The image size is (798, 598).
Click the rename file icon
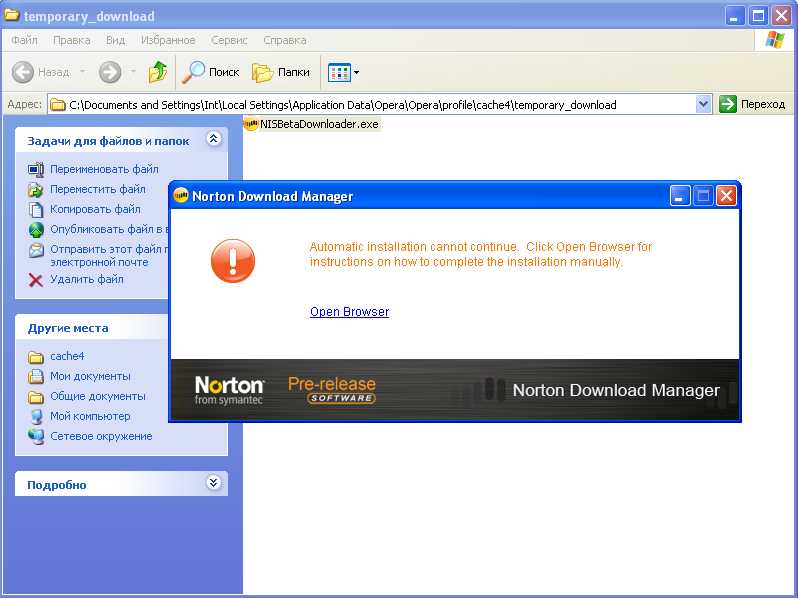pos(36,169)
